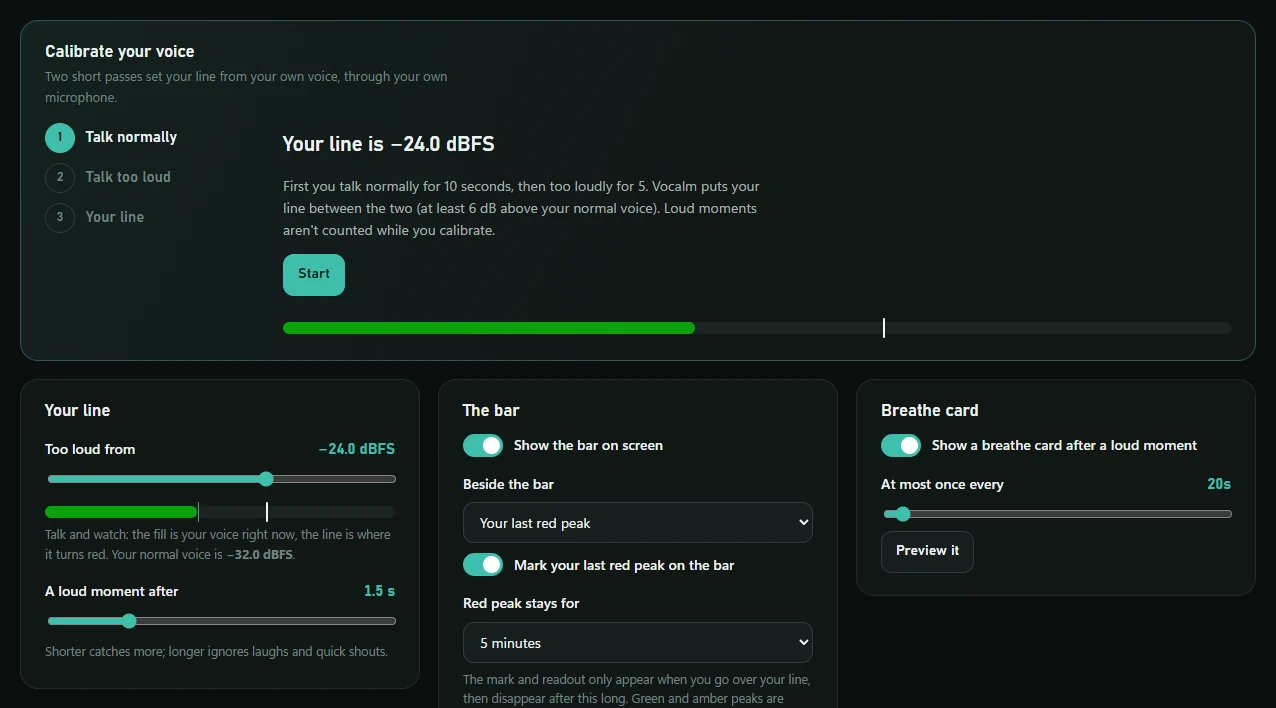Click the 20s breathe card interval value
The height and width of the screenshot is (708, 1276).
pos(1219,484)
